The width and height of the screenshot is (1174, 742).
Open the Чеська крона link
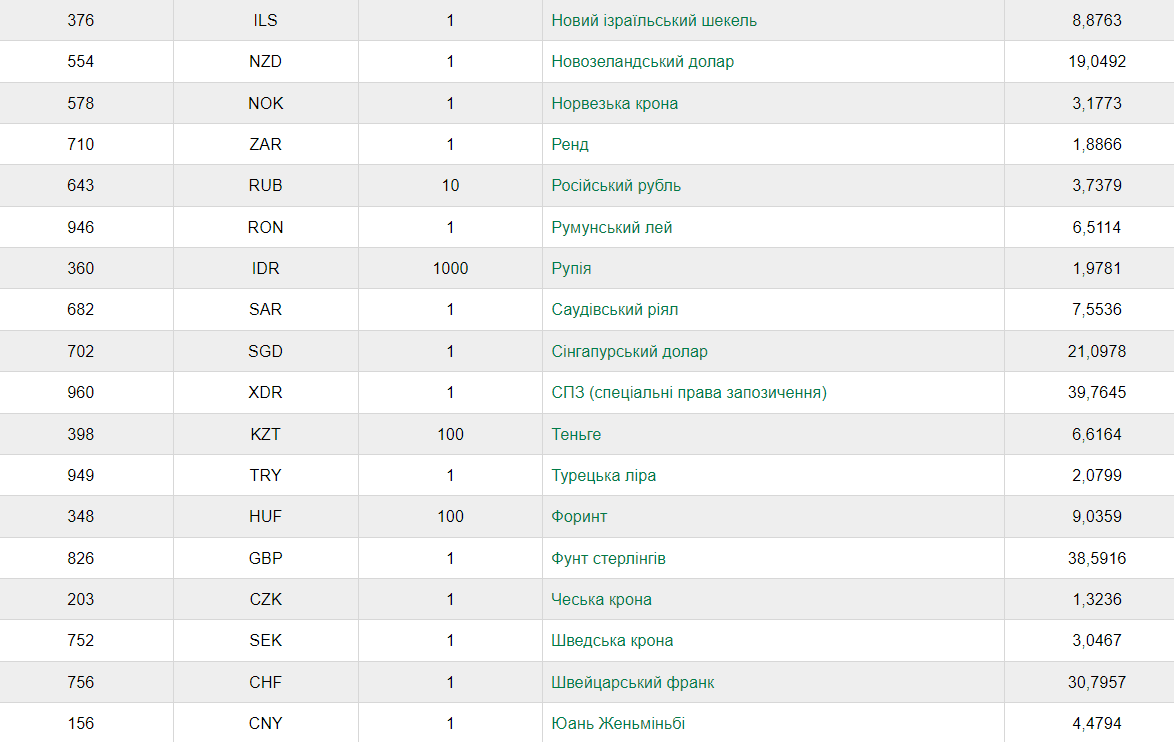pos(601,600)
